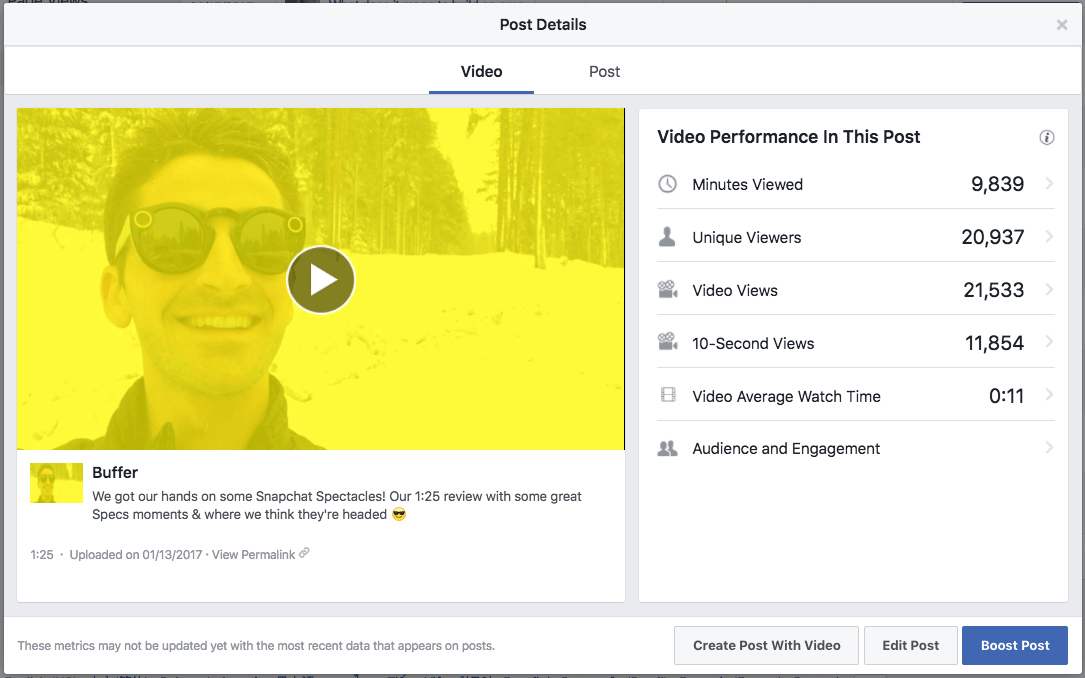Expand the 10-Second Views metric details
1085x678 pixels.
[x=1048, y=343]
